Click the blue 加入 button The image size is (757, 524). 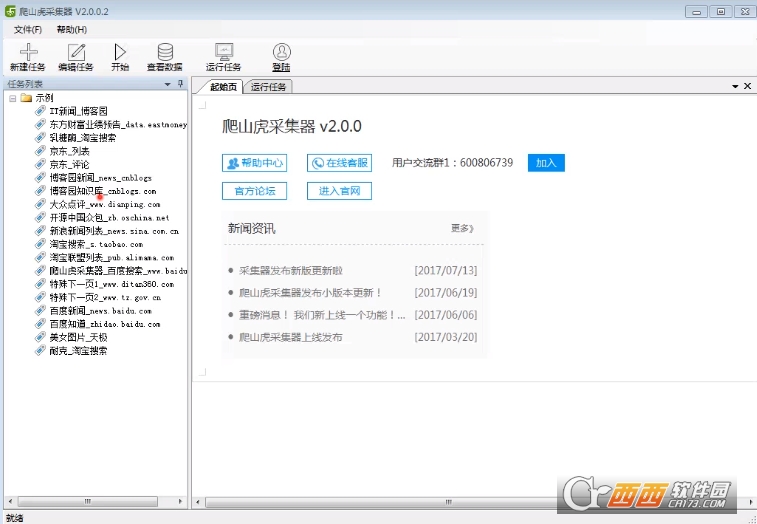tap(546, 163)
